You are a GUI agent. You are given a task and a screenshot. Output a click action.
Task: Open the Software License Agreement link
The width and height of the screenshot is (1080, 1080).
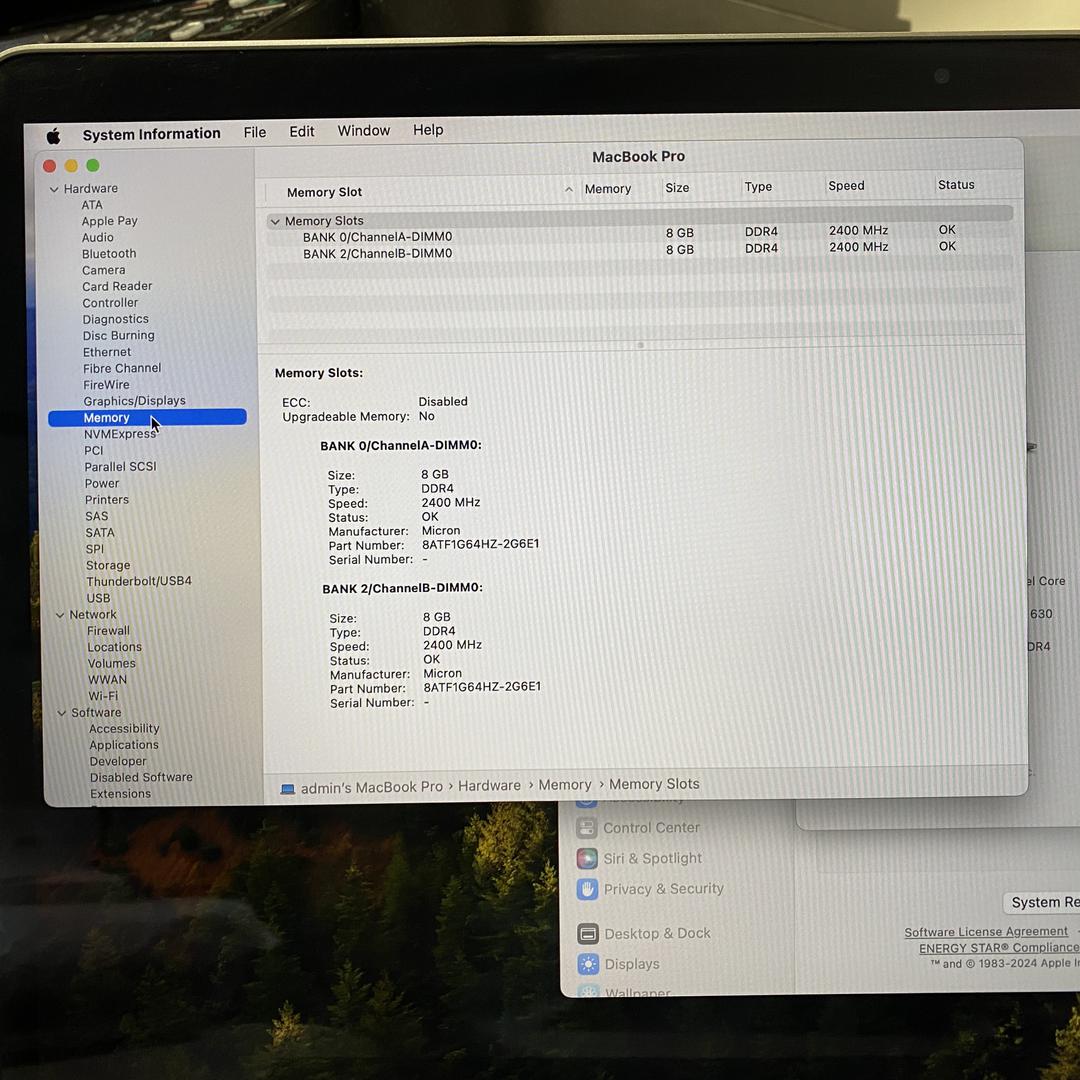click(985, 932)
